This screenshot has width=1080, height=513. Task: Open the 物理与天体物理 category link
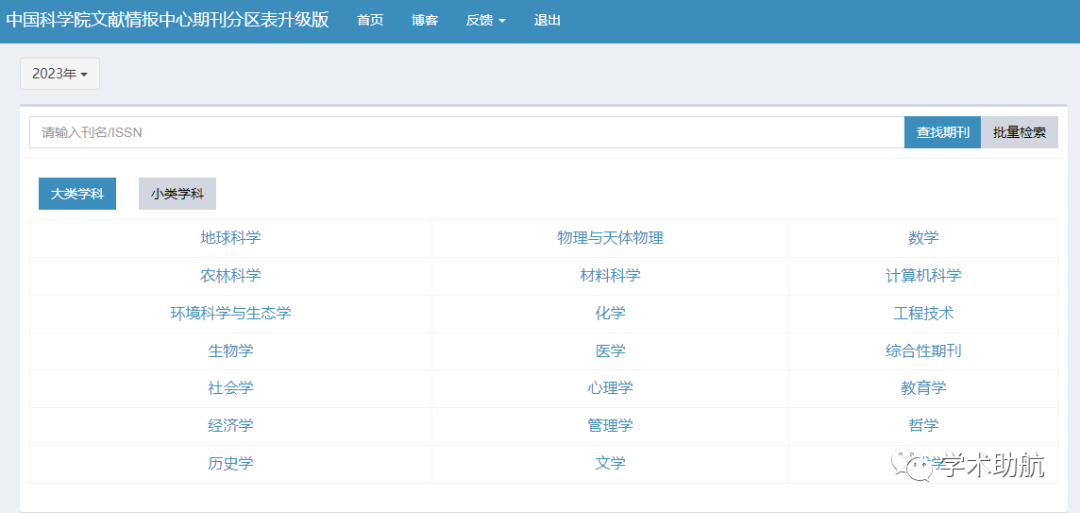click(x=610, y=238)
